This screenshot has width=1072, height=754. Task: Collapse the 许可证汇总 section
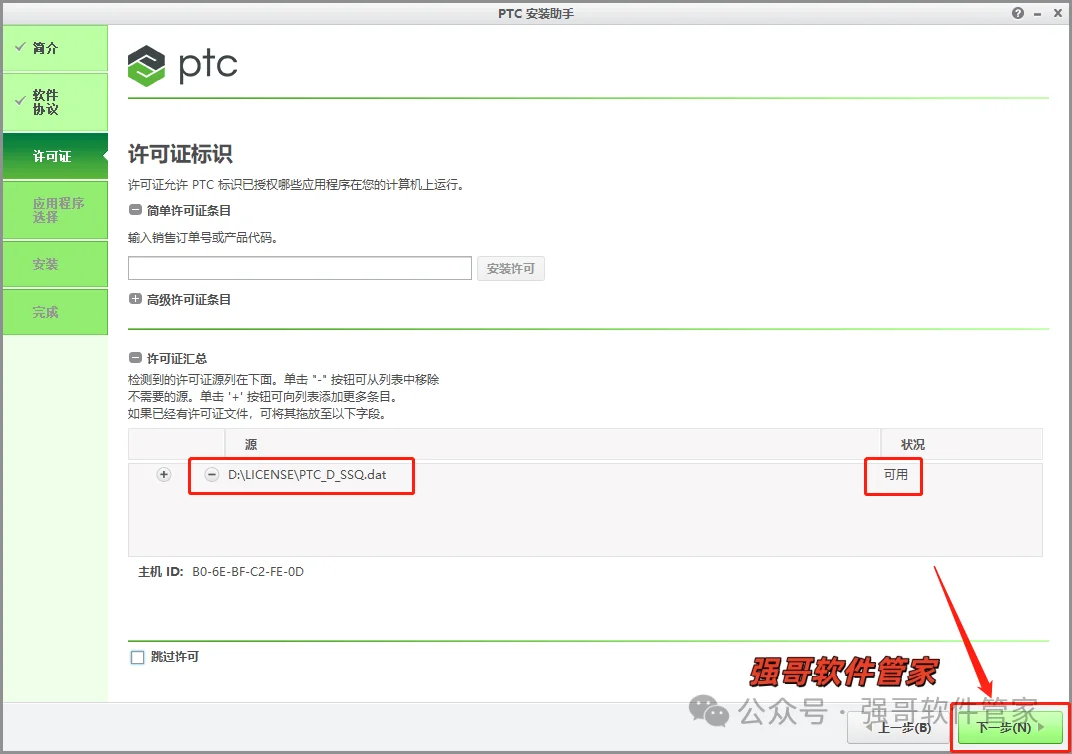point(135,358)
